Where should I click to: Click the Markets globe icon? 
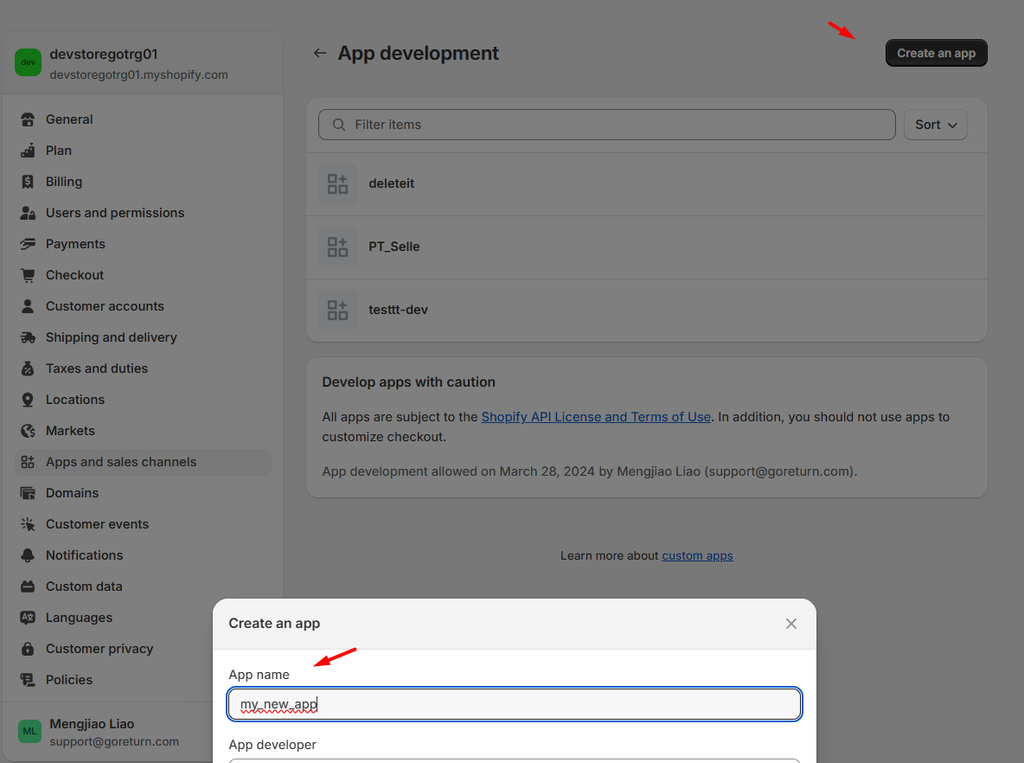click(28, 431)
